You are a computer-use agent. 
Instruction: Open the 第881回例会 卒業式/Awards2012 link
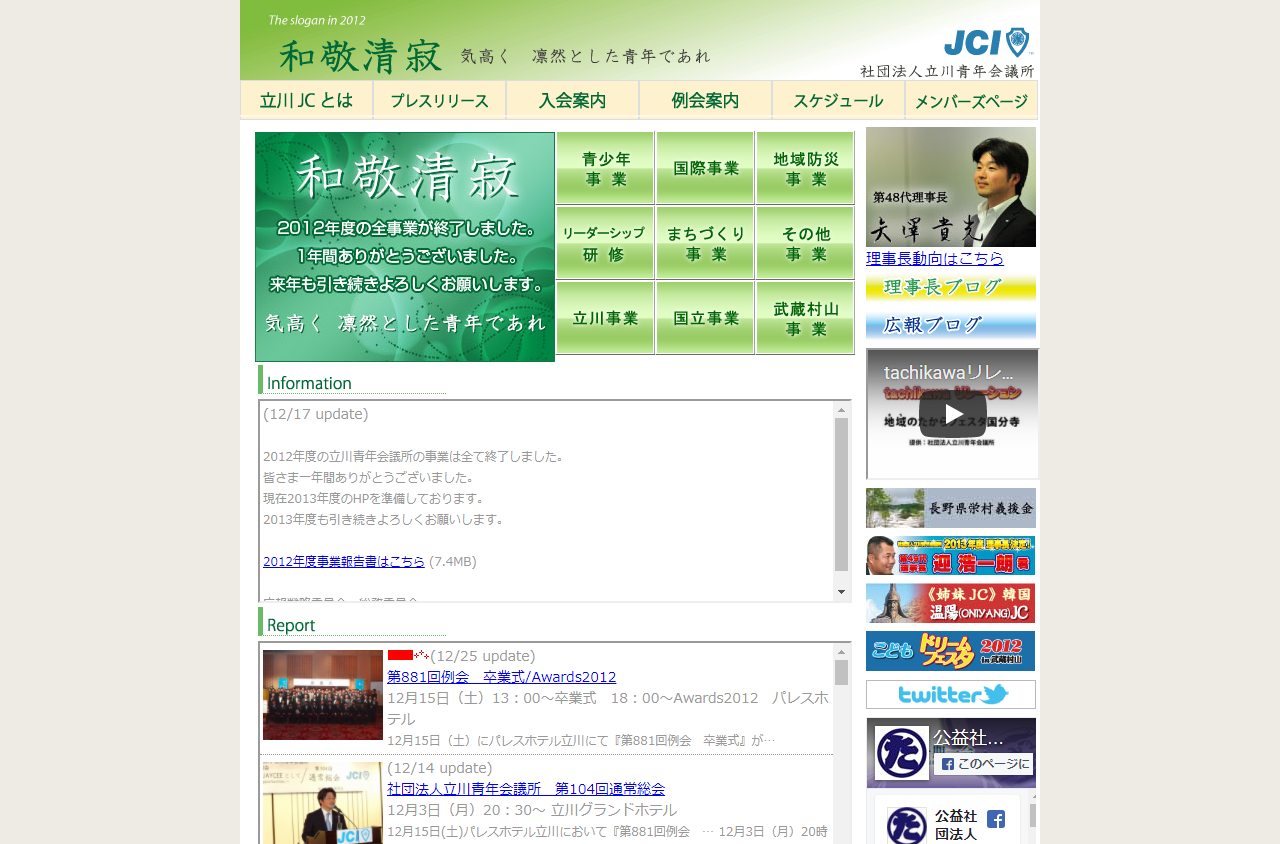click(502, 677)
